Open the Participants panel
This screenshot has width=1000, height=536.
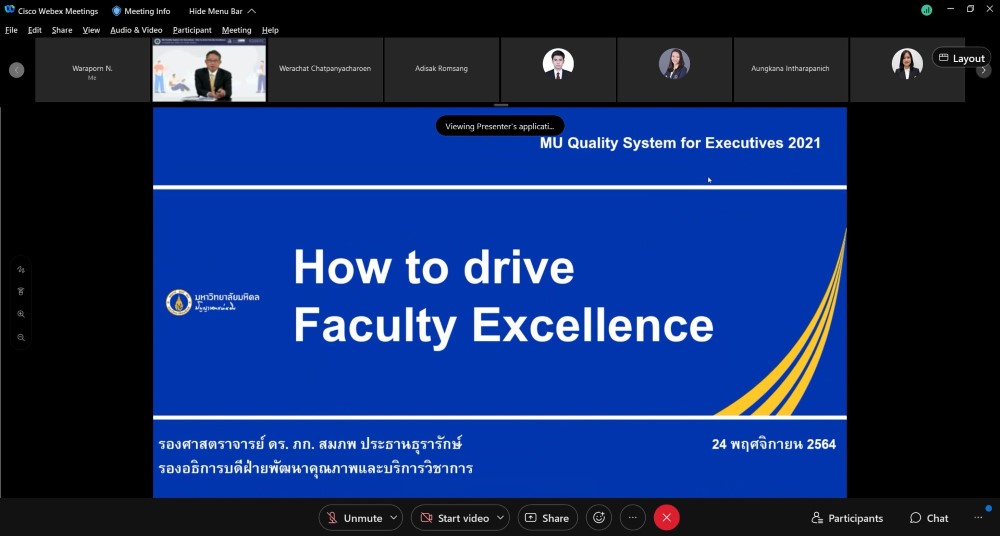point(847,518)
